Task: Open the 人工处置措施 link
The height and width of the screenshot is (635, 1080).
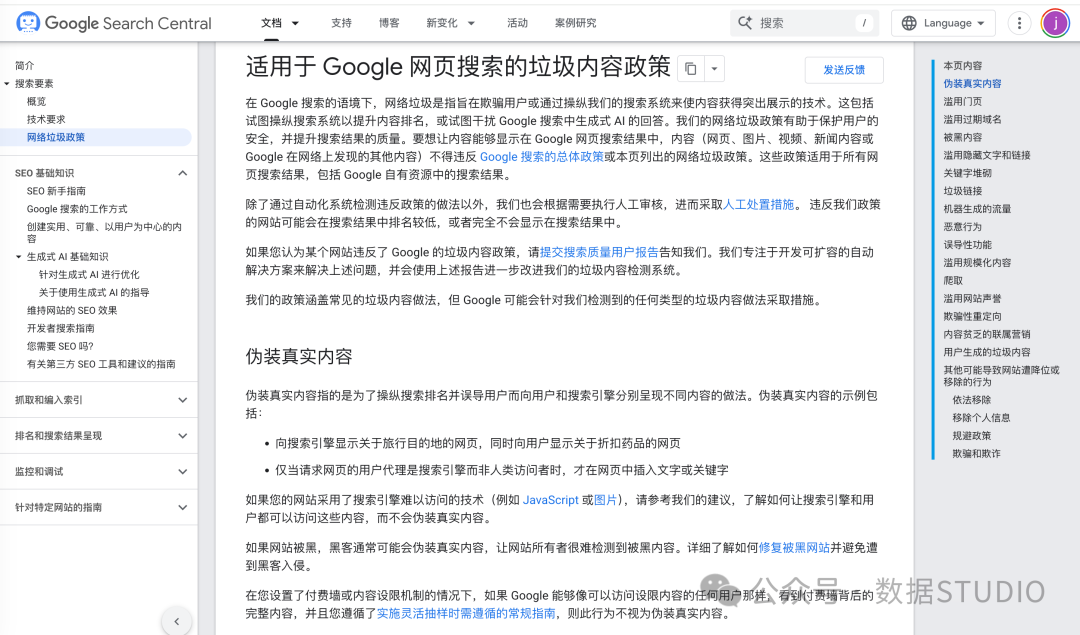Action: tap(758, 205)
